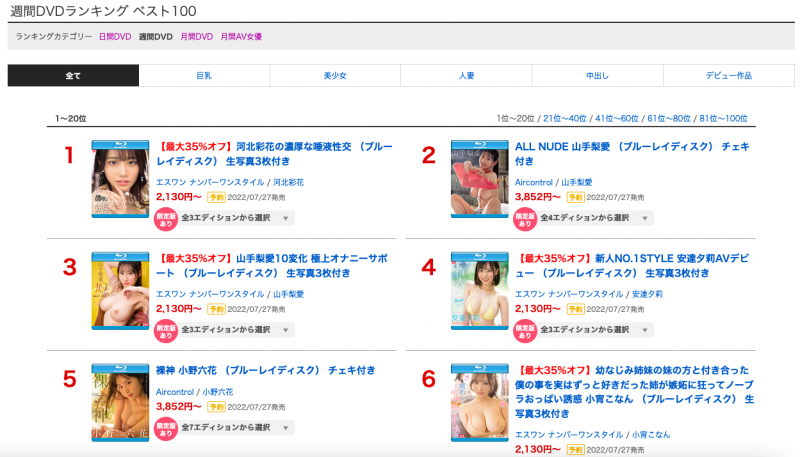Switch to the デビュー作 tab
Viewport: 800px width, 457px height.
point(728,76)
